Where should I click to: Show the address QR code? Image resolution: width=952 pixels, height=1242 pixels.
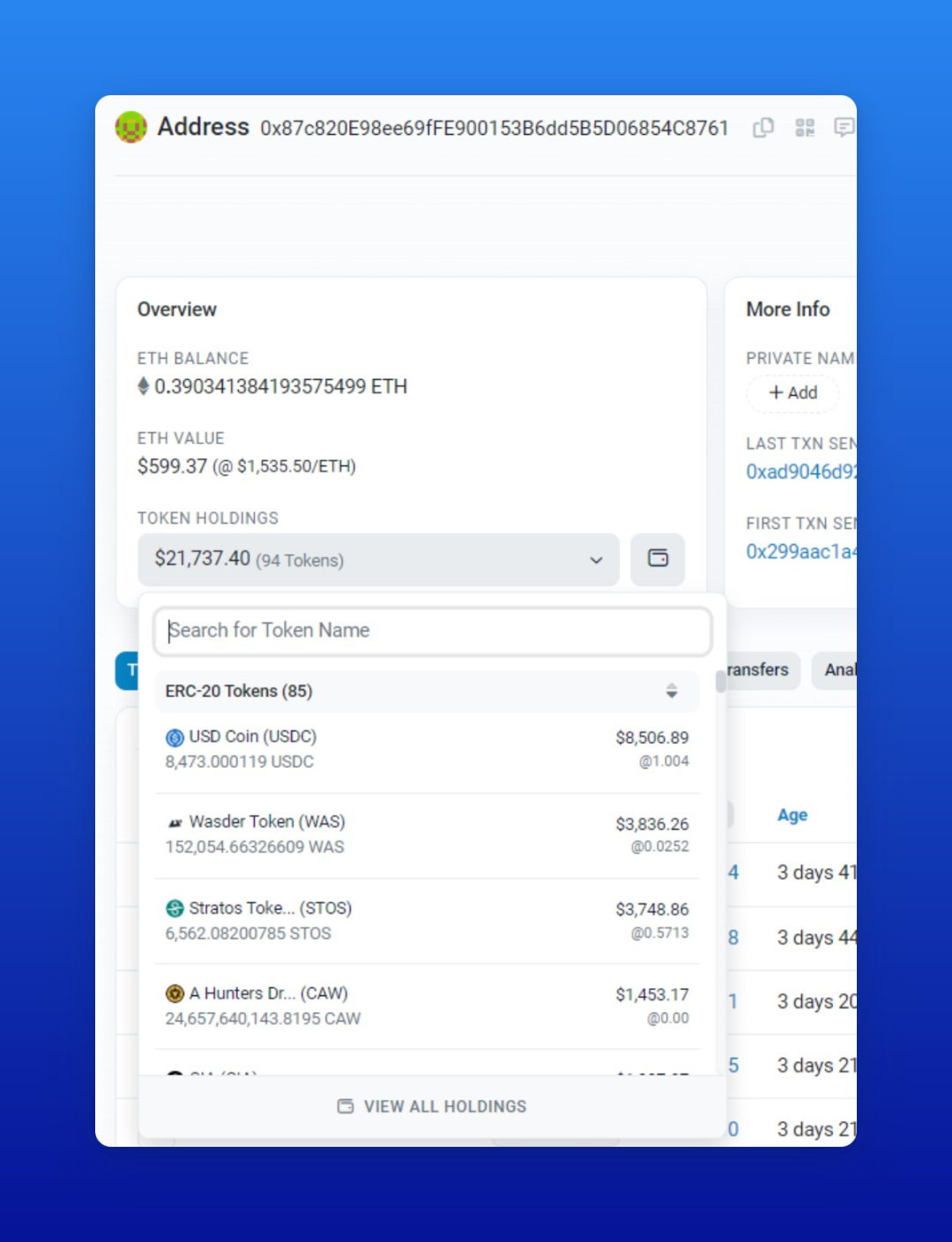[x=805, y=128]
